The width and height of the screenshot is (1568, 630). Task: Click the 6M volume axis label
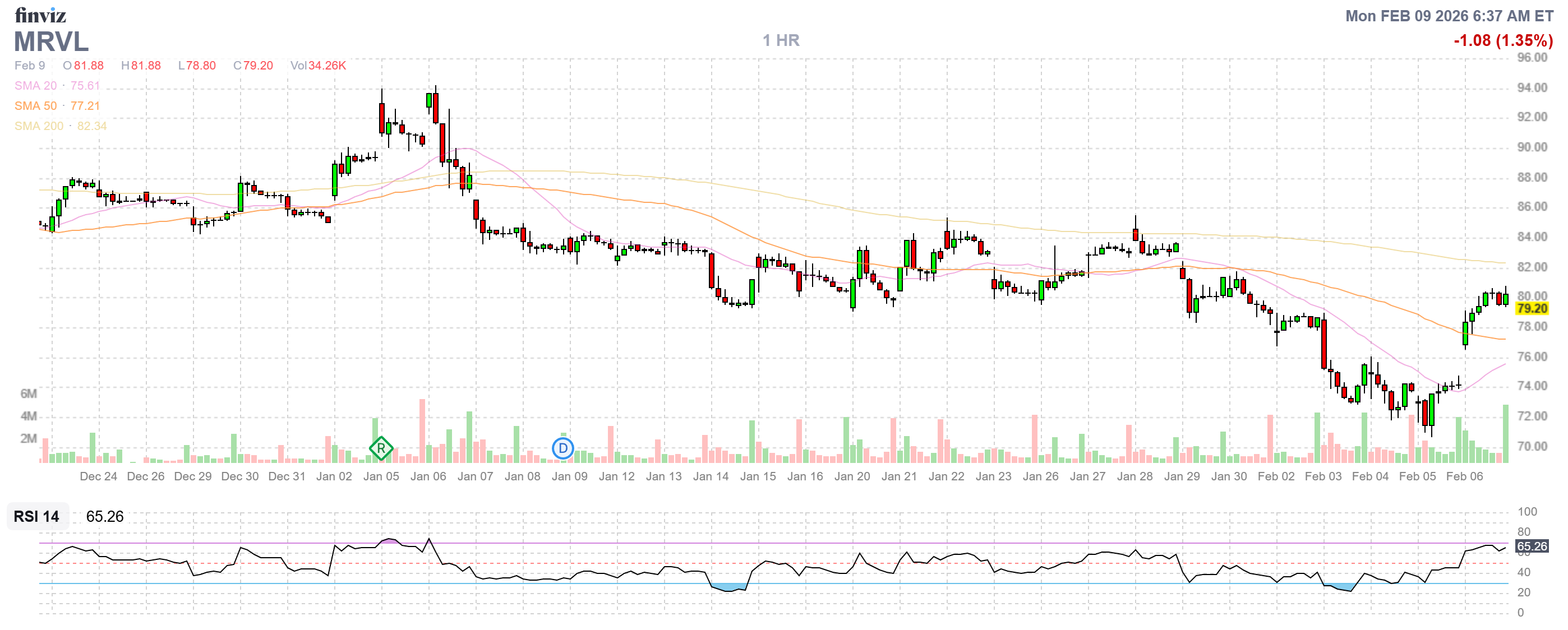(x=29, y=393)
